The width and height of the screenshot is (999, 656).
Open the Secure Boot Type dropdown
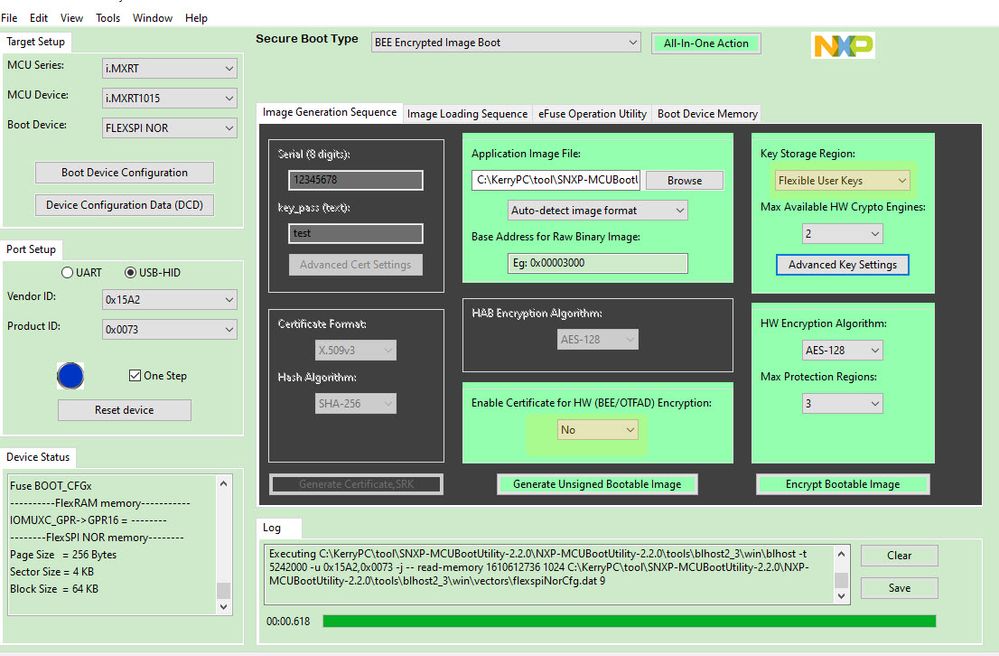(x=506, y=43)
